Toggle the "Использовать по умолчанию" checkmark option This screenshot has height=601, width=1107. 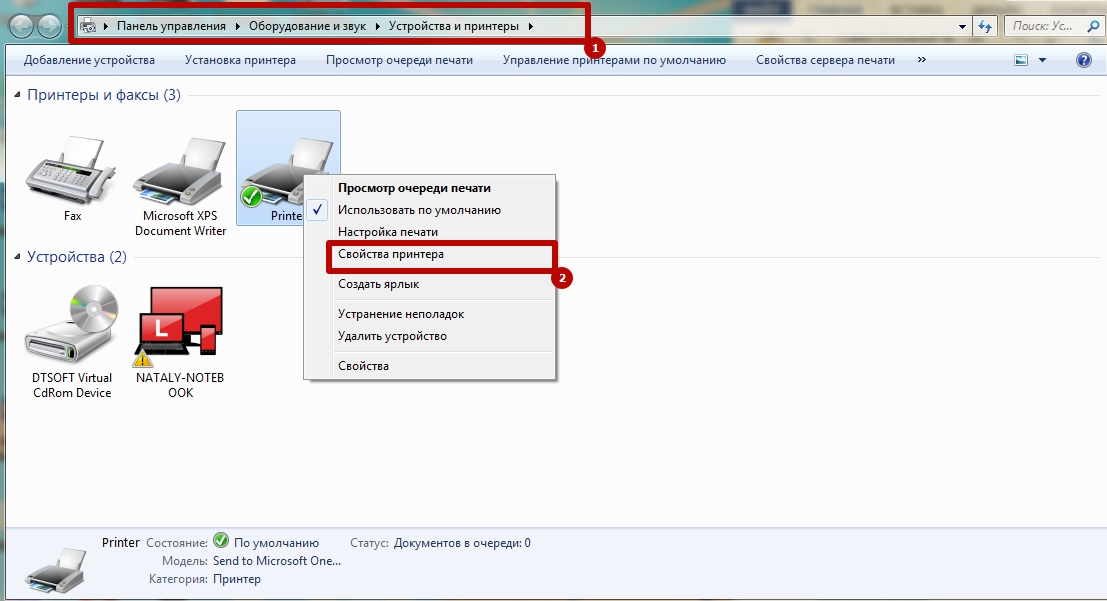pos(419,210)
